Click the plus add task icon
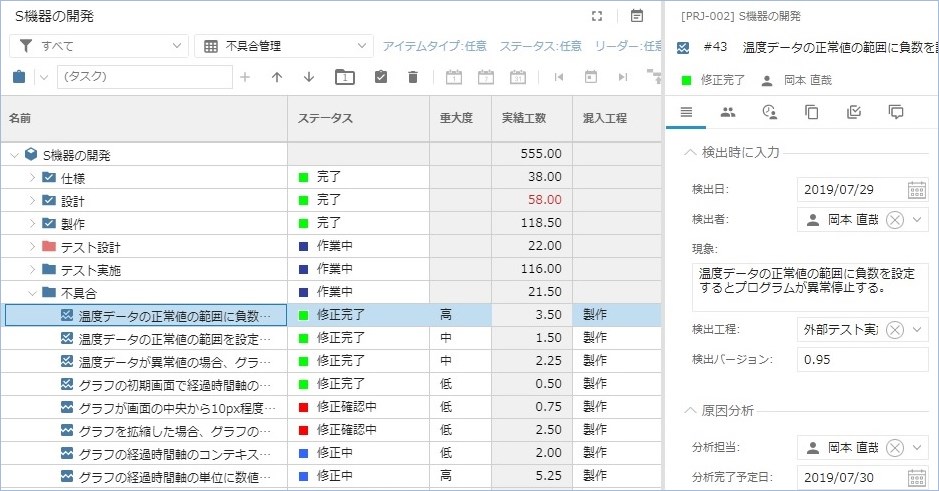Image resolution: width=939 pixels, height=491 pixels. pyautogui.click(x=245, y=77)
